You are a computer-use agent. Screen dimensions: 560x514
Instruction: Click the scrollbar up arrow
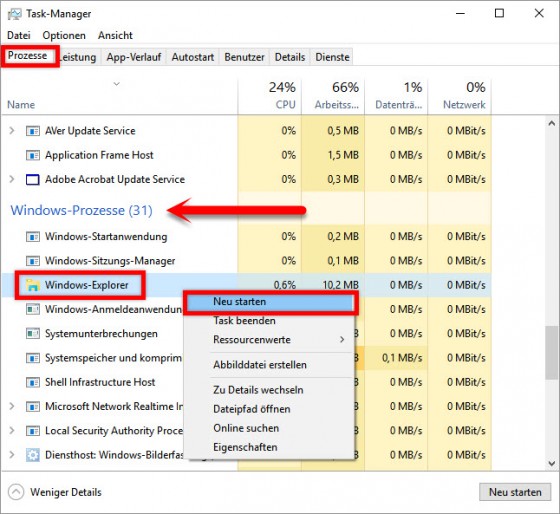click(552, 123)
